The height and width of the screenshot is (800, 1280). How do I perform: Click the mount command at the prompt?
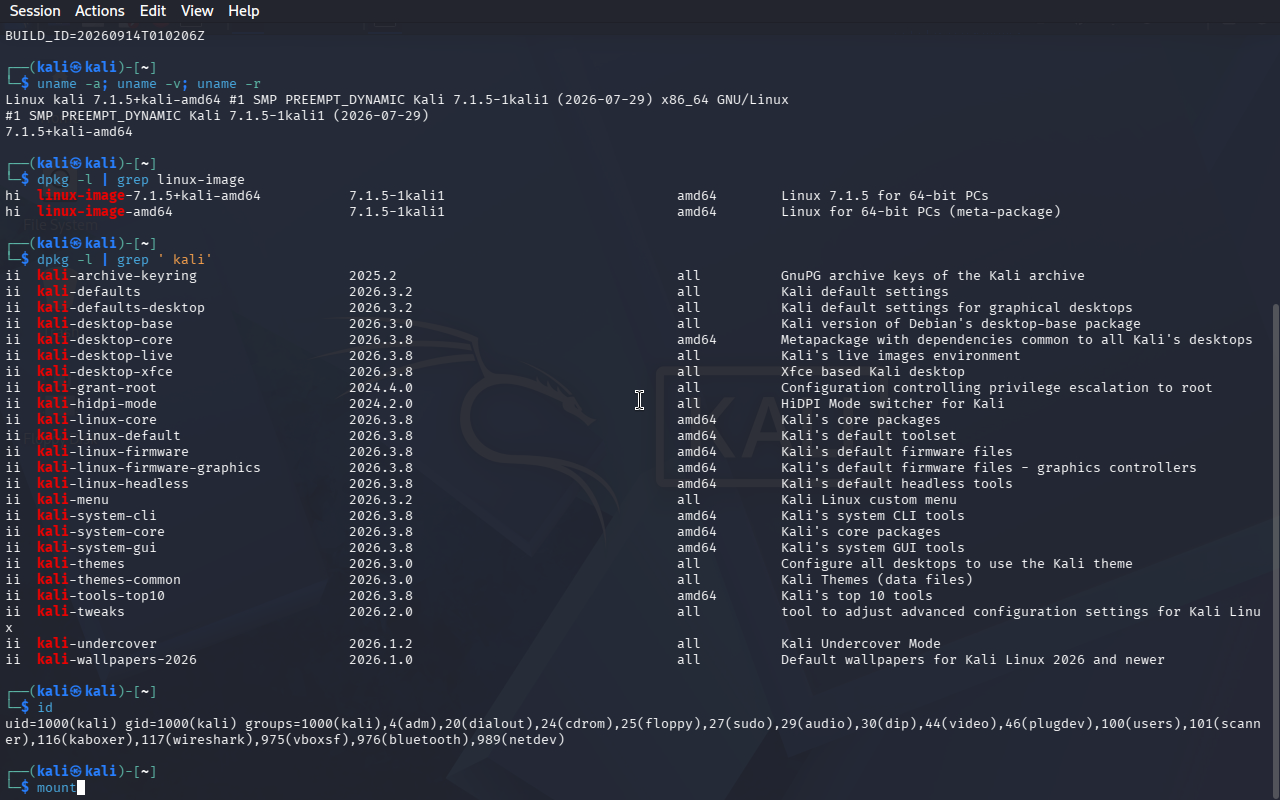coord(56,788)
